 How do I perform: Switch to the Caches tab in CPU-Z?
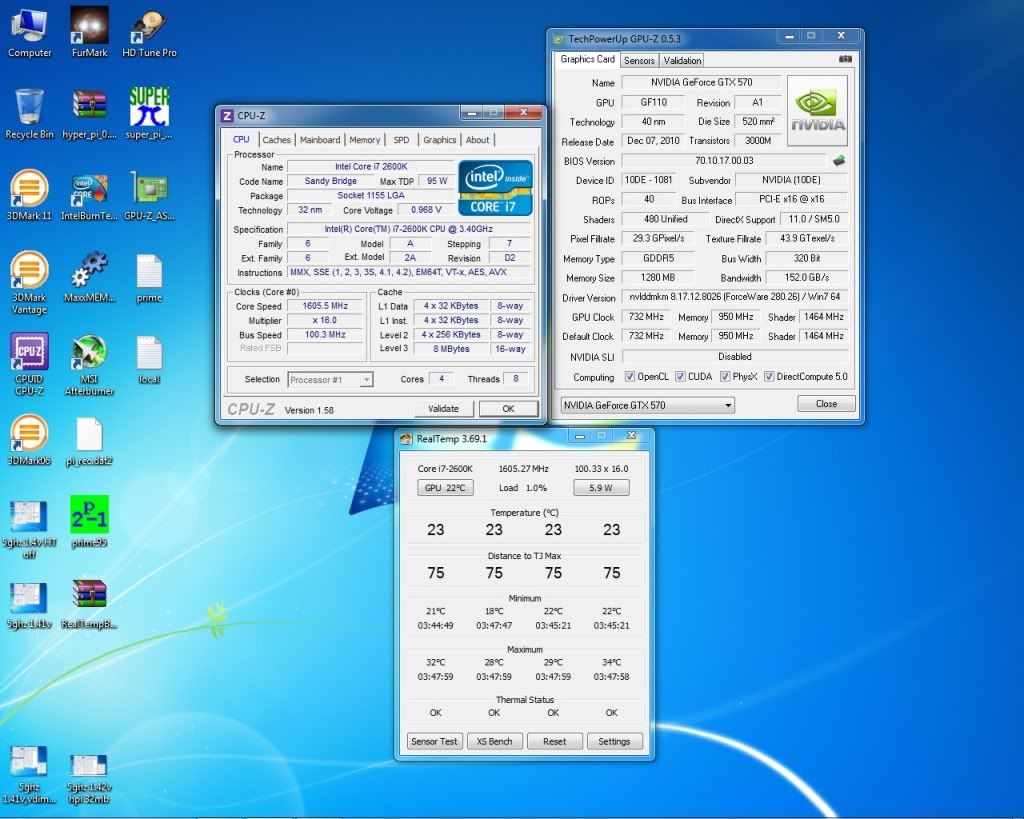[276, 140]
